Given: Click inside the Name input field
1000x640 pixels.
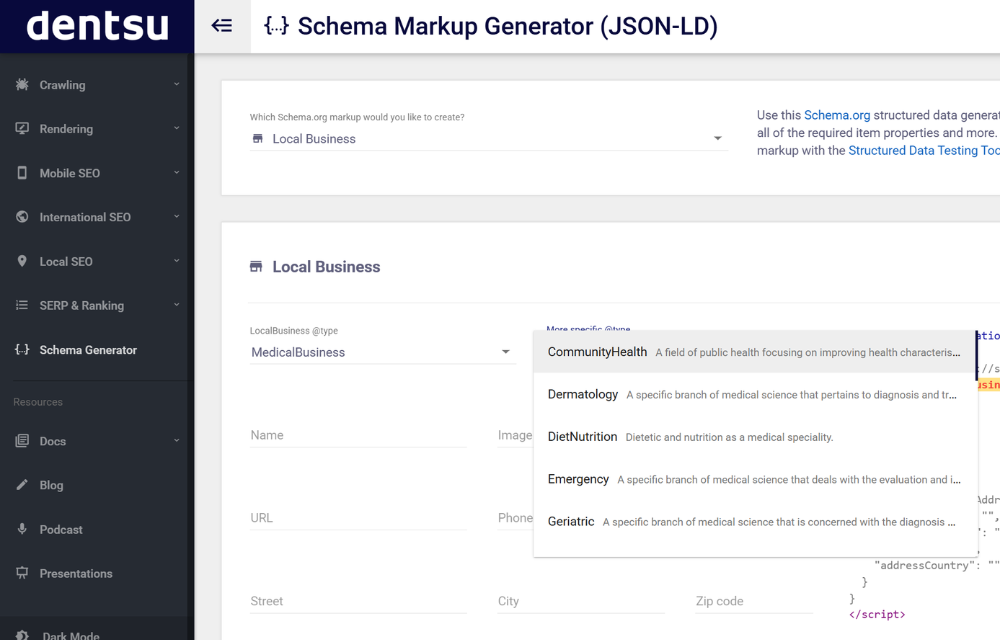Looking at the screenshot, I should tap(330, 435).
